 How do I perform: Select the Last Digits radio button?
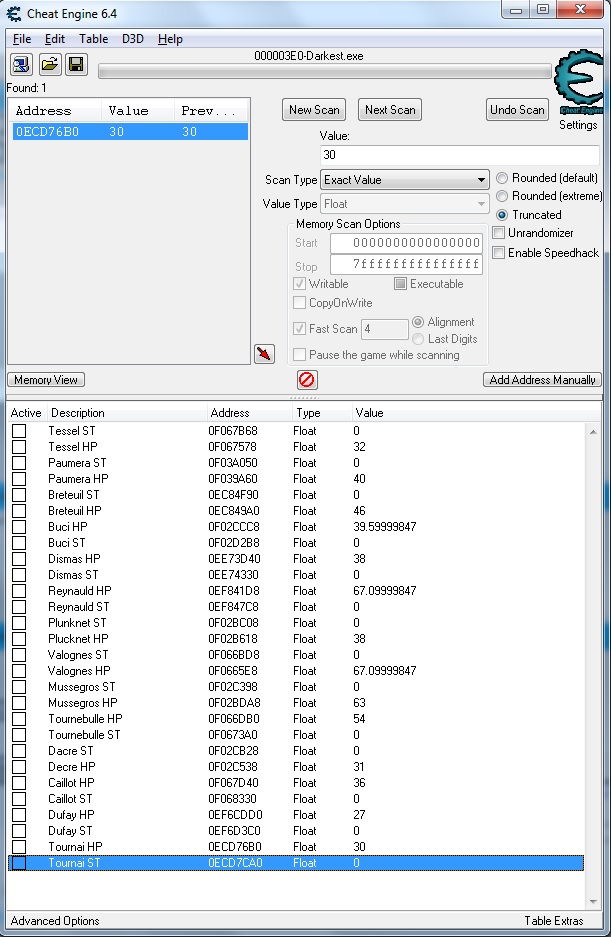(x=445, y=339)
